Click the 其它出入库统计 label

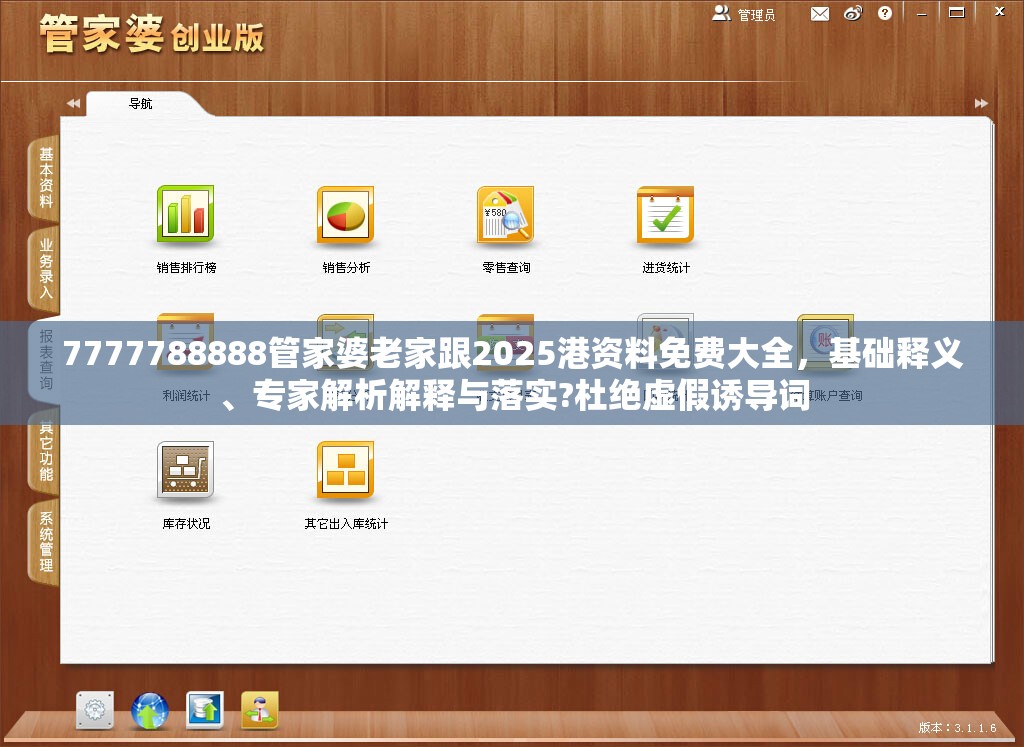346,524
